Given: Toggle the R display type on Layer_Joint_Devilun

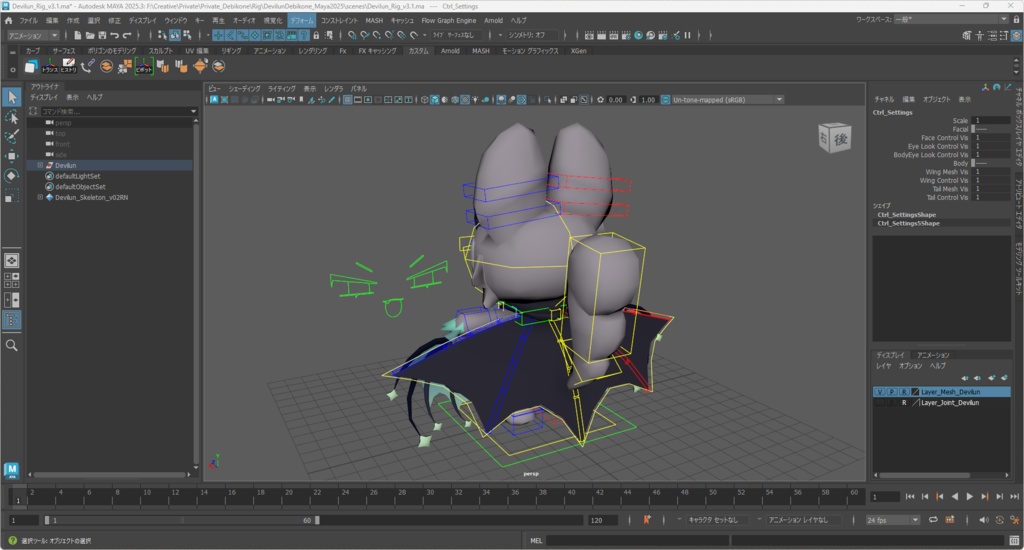Looking at the screenshot, I should pyautogui.click(x=904, y=403).
